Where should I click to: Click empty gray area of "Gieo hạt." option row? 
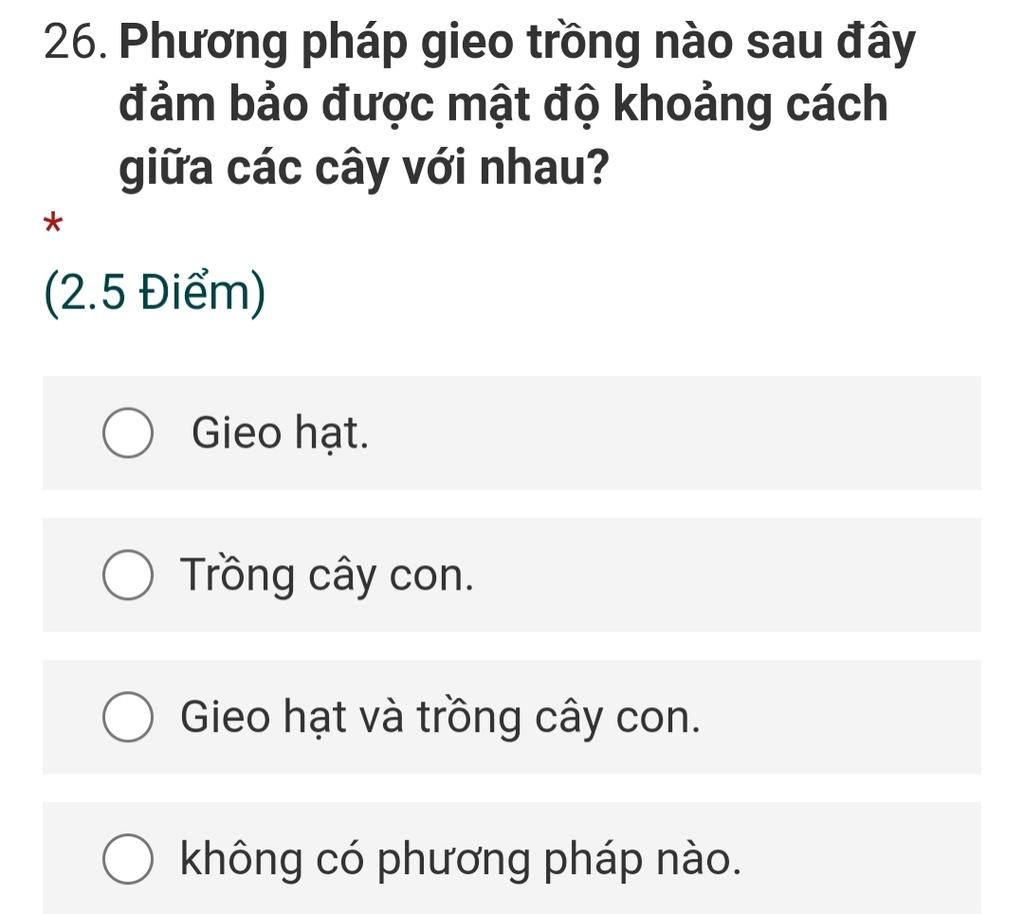(x=673, y=433)
